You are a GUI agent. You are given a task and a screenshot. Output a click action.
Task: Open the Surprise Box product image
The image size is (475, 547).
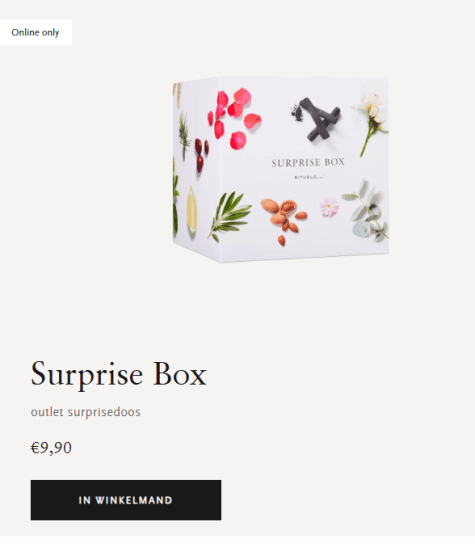[x=281, y=169]
